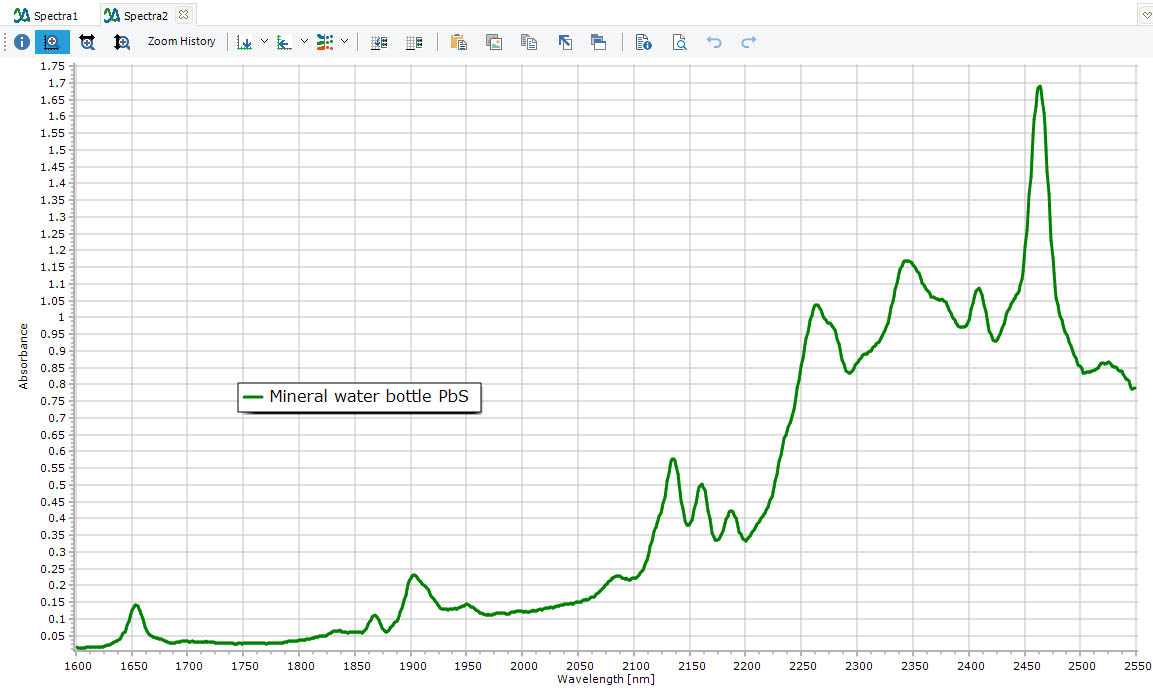Click the x-axis settings icon

(x=244, y=42)
